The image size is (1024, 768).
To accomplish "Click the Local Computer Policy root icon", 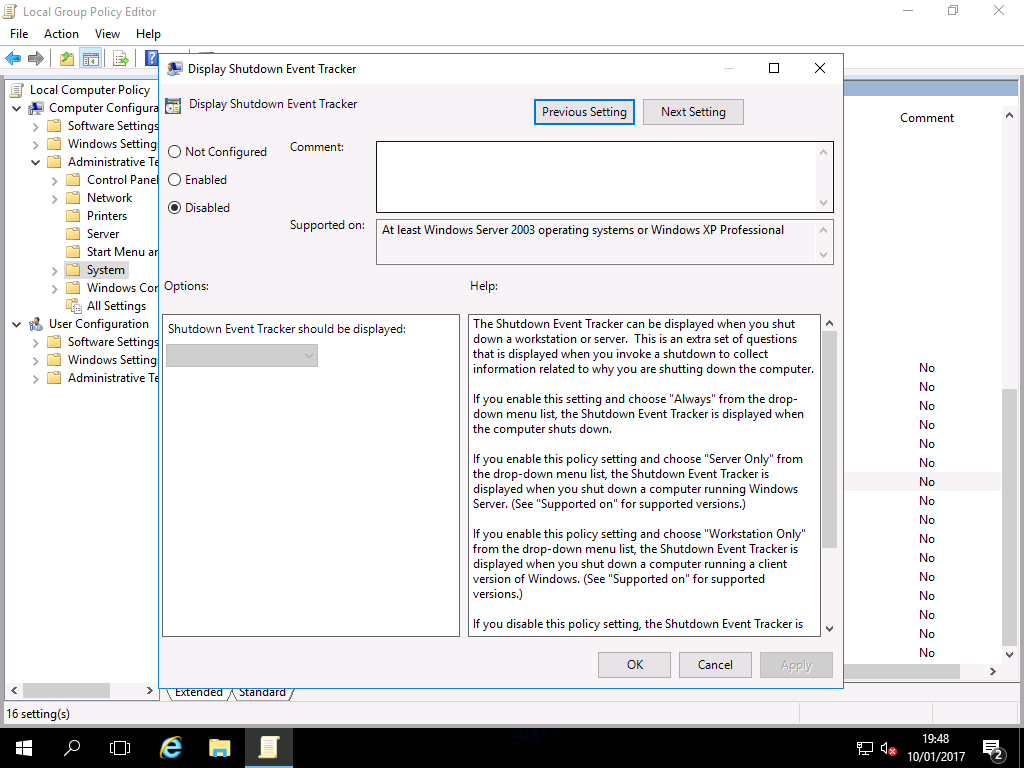I will (17, 90).
